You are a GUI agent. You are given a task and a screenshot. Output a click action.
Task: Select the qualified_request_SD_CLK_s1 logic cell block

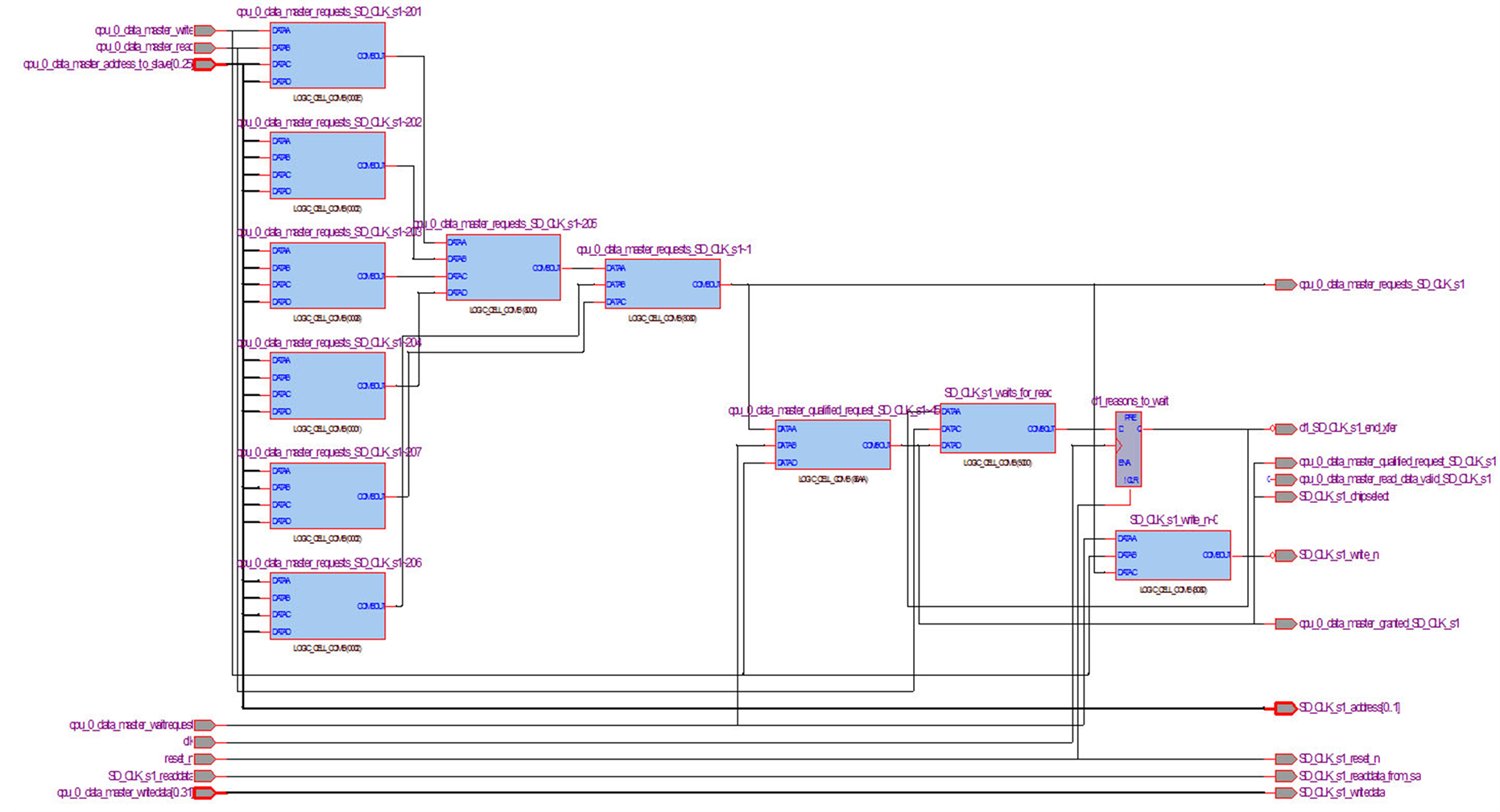pyautogui.click(x=833, y=445)
